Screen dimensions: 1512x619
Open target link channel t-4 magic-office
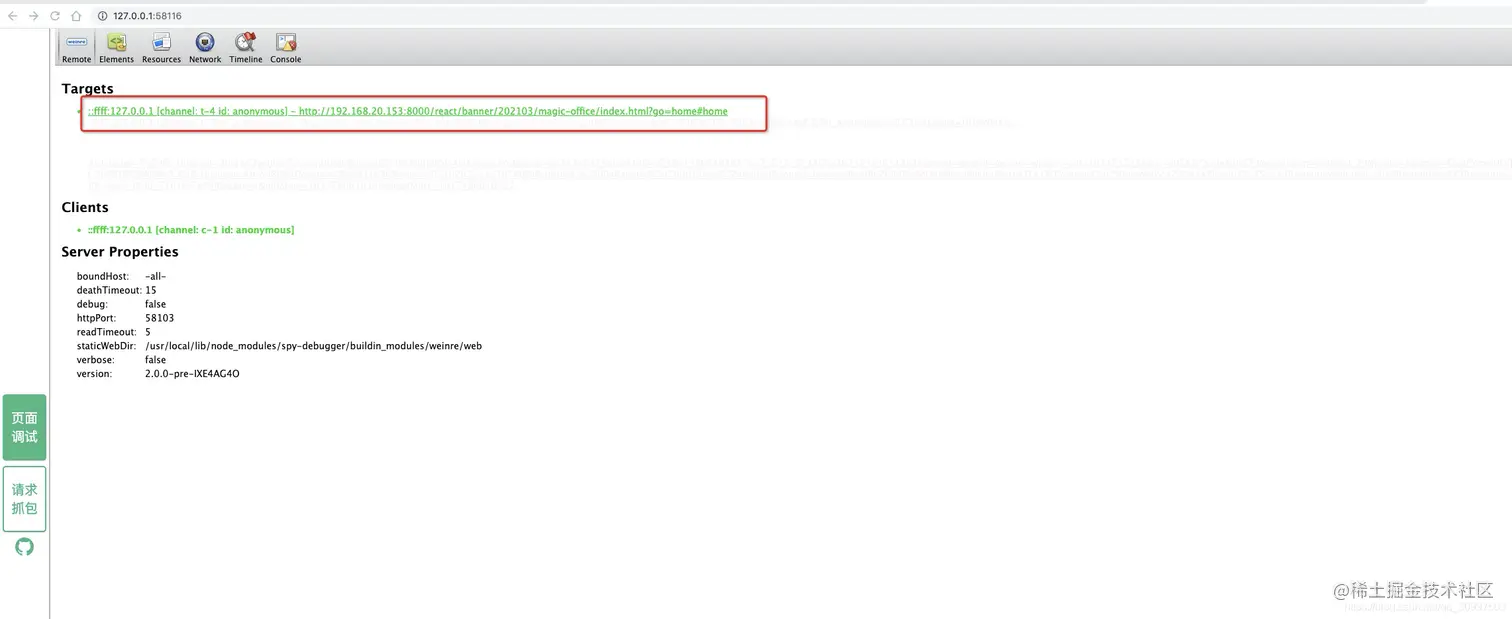pos(407,111)
